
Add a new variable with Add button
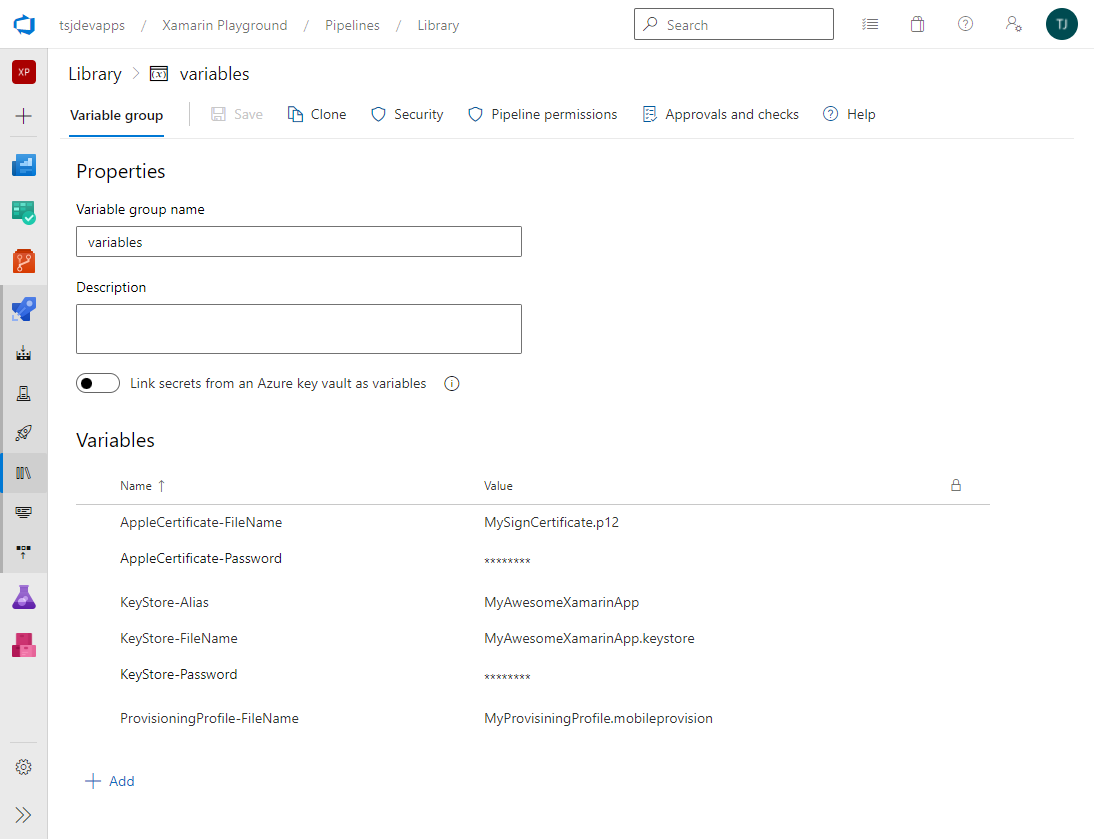point(110,781)
